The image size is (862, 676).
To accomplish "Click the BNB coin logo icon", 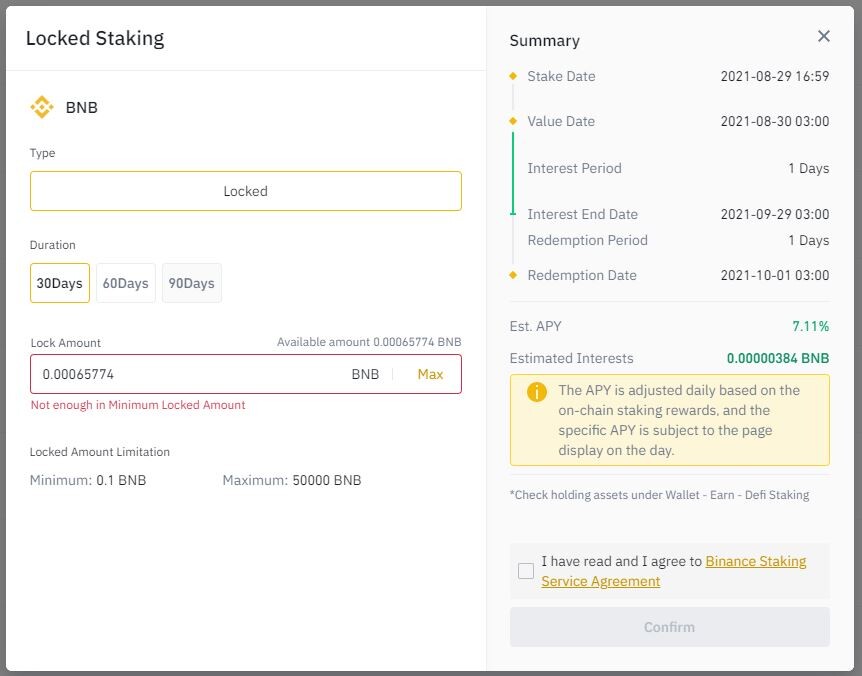I will coord(42,107).
